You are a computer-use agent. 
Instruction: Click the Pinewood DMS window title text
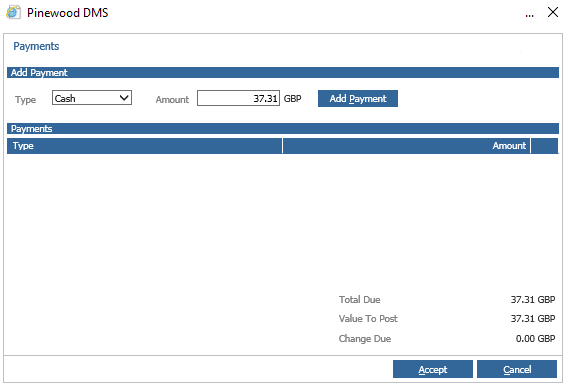[x=68, y=13]
